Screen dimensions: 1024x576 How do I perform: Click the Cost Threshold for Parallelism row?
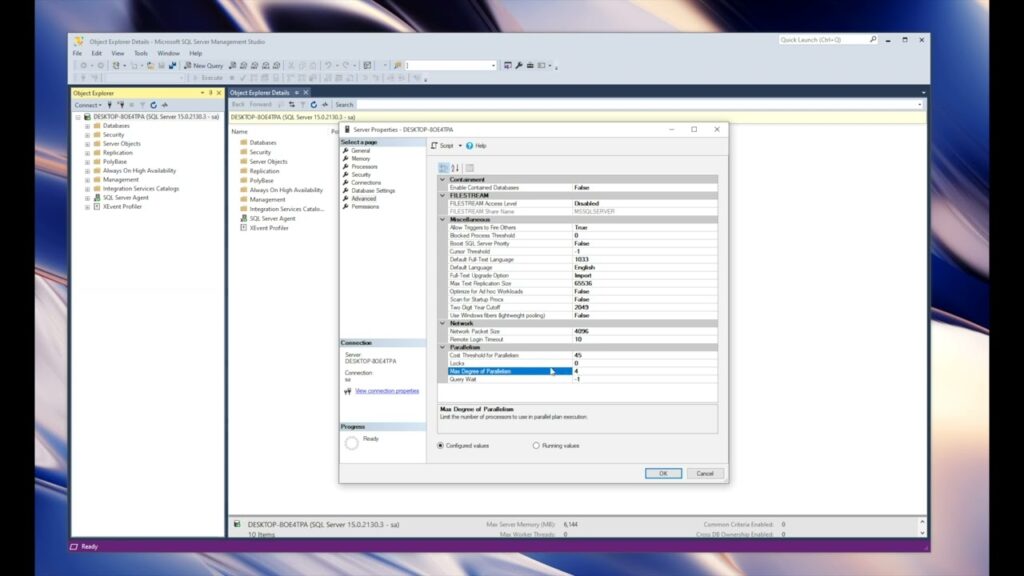point(583,355)
